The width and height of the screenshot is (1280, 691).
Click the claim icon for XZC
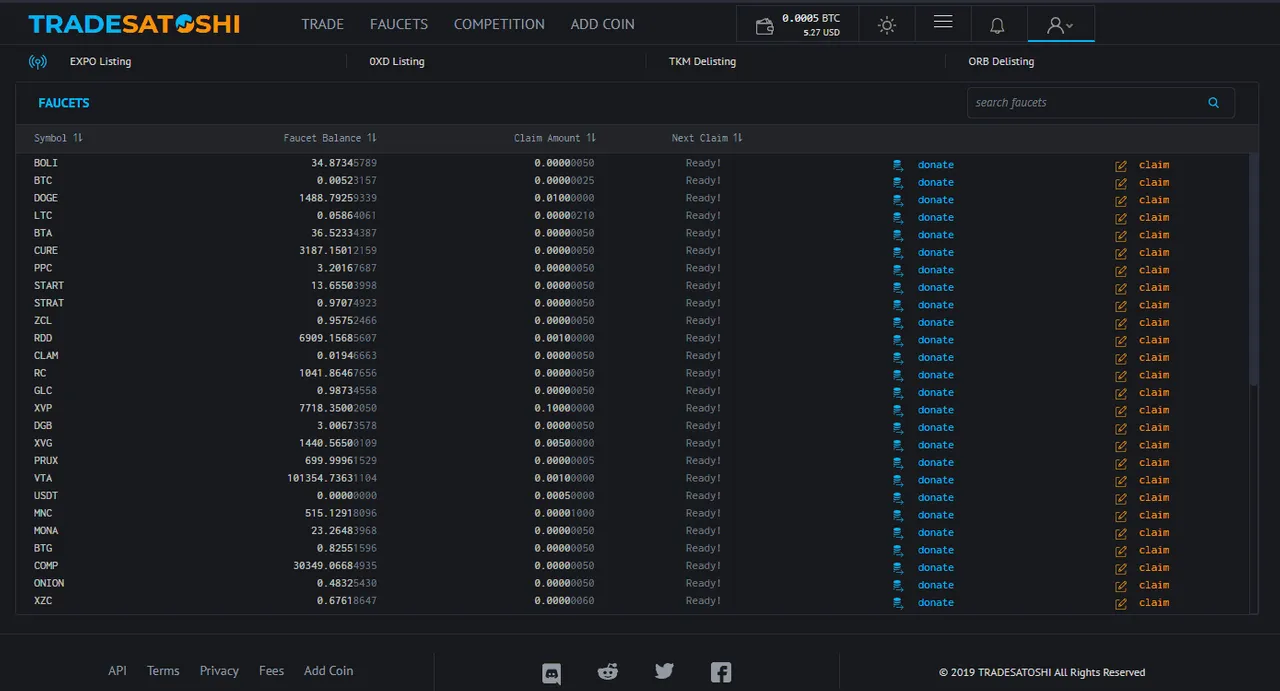pyautogui.click(x=1121, y=603)
